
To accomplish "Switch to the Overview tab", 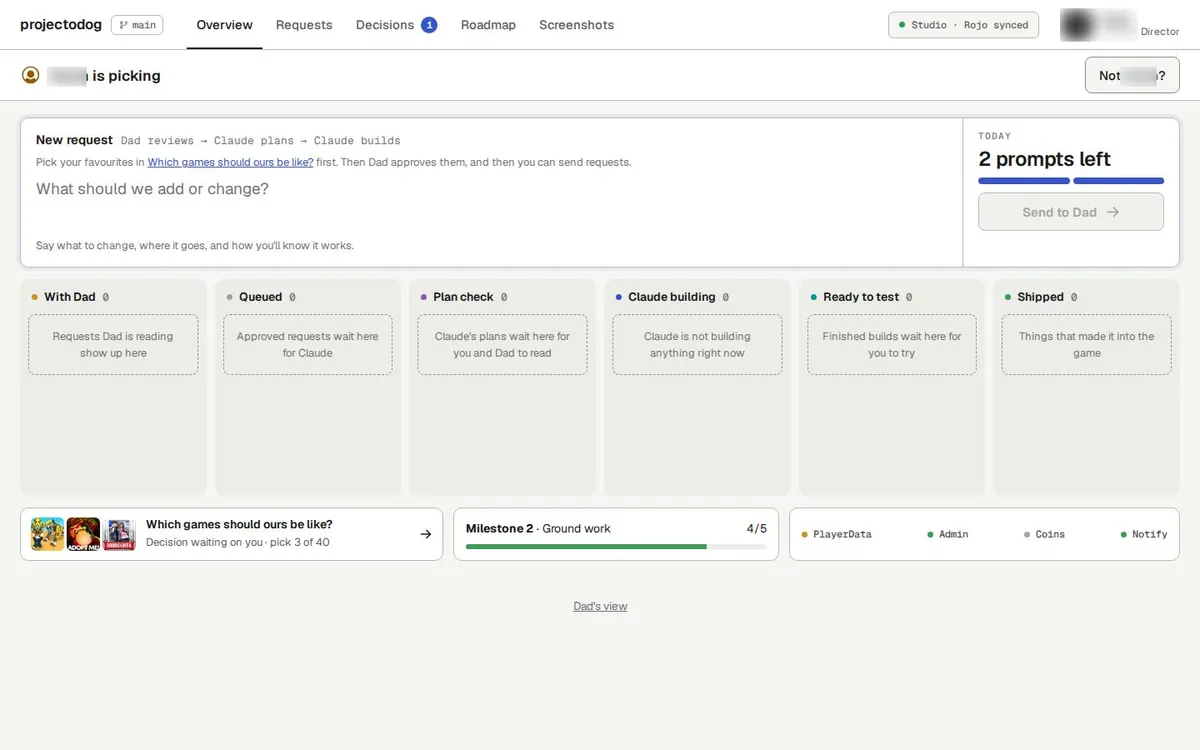I will tap(224, 25).
